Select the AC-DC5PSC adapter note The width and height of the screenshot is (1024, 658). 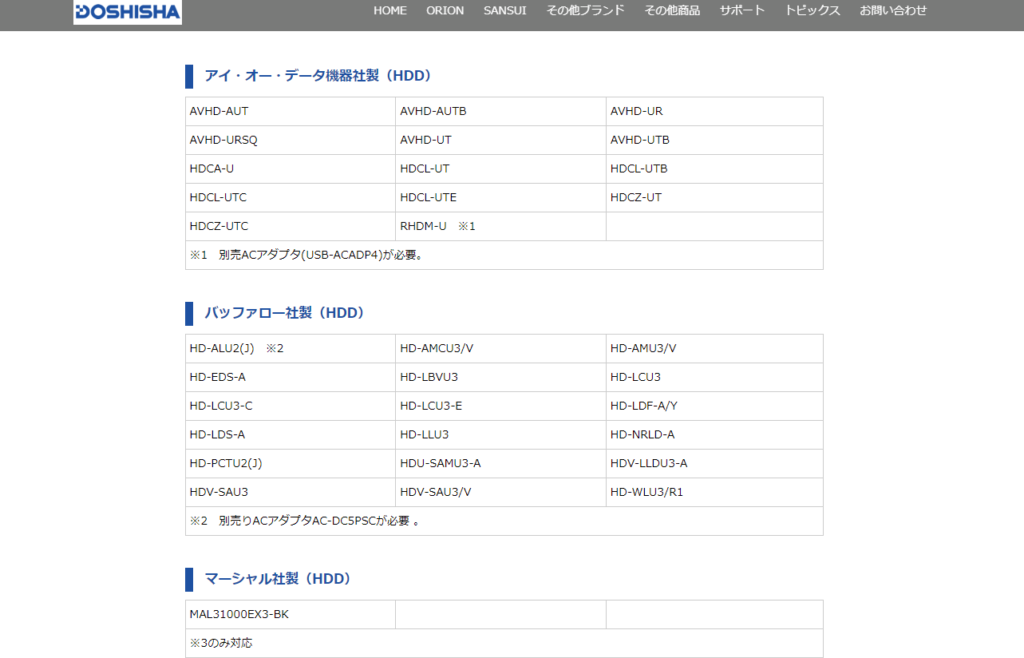pyautogui.click(x=504, y=521)
